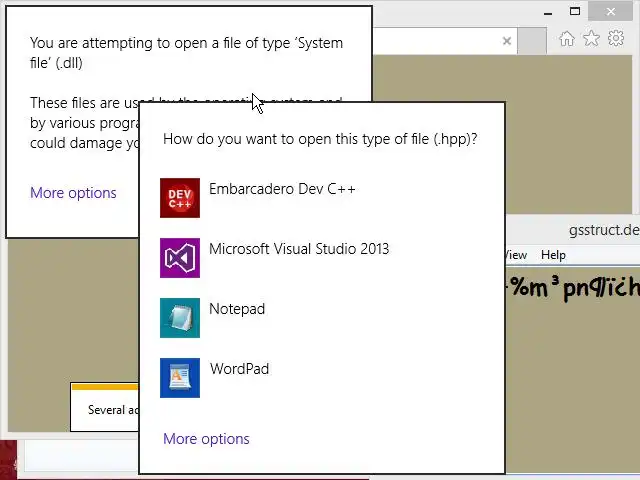The width and height of the screenshot is (640, 480).
Task: Choose the Microsoft Visual Studio 2013 icon
Action: click(180, 258)
